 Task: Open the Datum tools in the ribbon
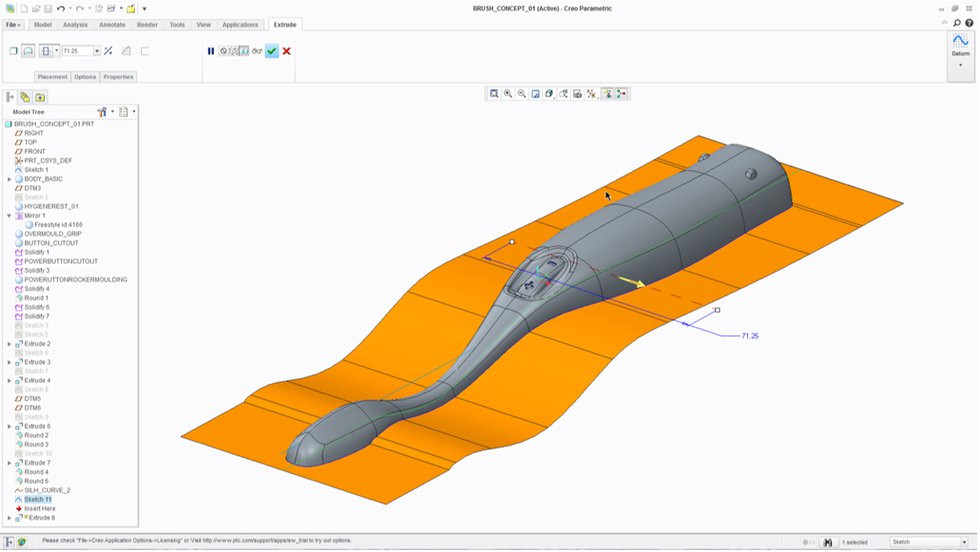(960, 49)
